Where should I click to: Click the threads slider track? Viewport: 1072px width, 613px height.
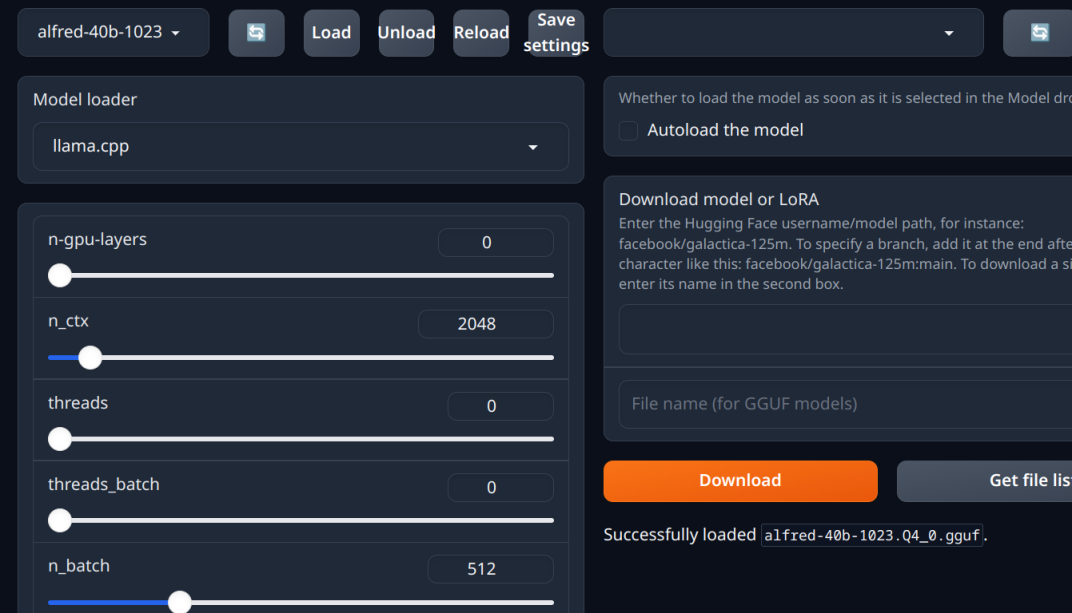[300, 439]
